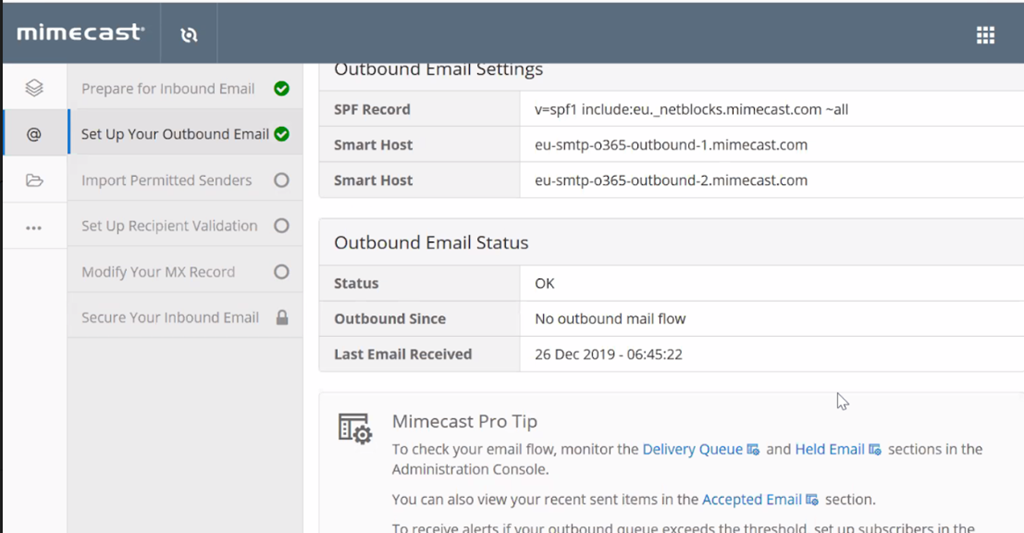This screenshot has height=533, width=1024.
Task: Click status circle beside Import Permitted Senders
Action: pos(281,180)
